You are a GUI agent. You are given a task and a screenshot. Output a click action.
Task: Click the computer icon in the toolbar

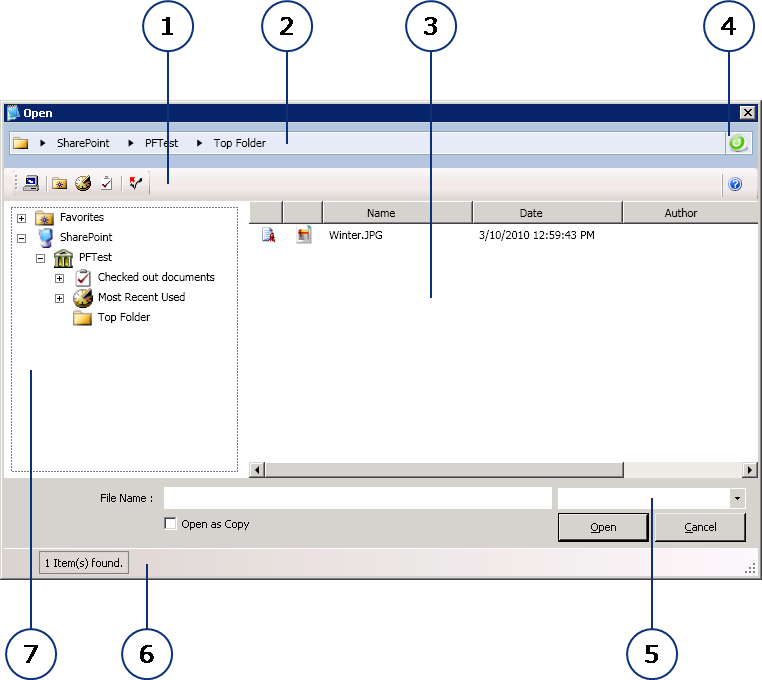(31, 183)
